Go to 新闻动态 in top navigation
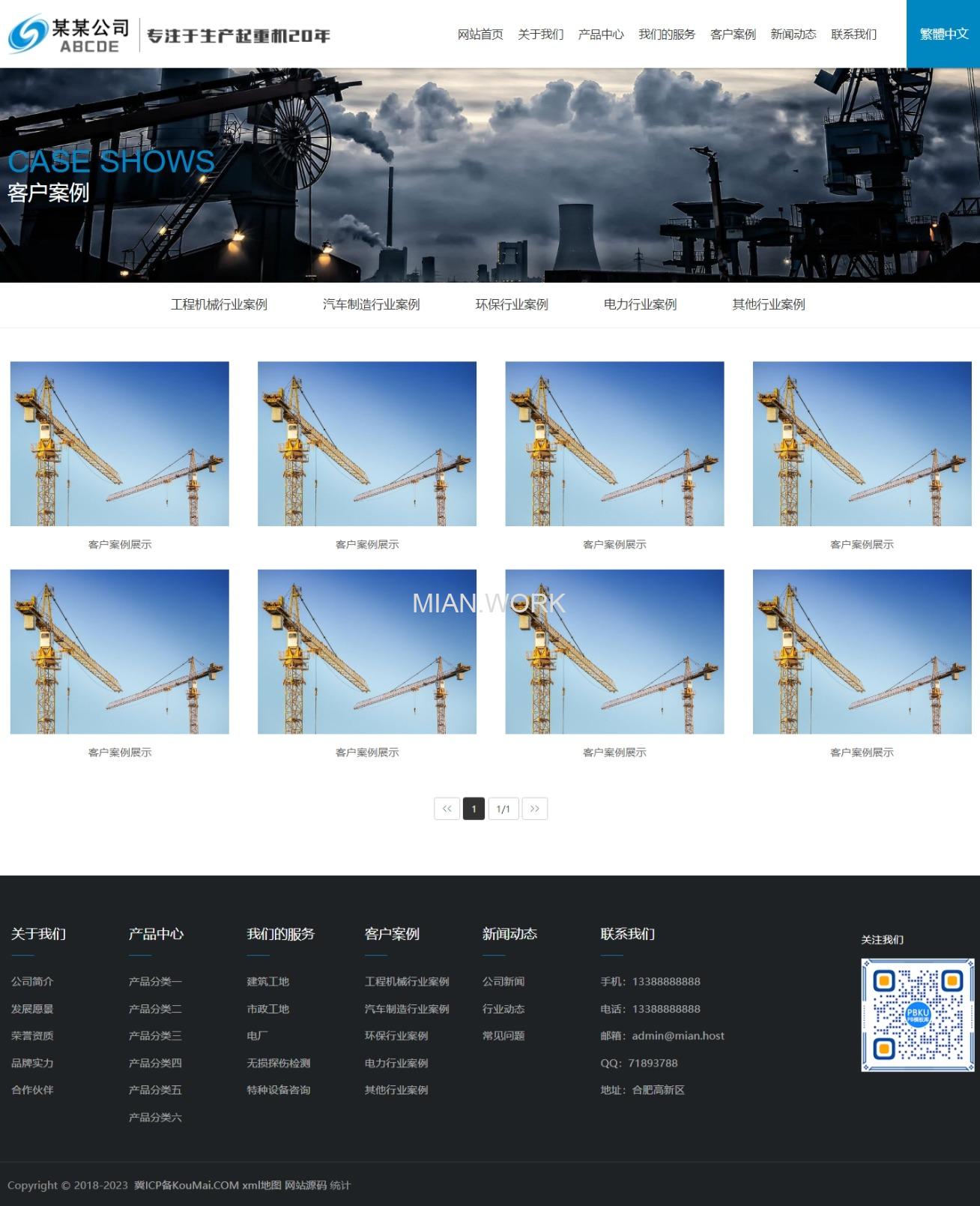Viewport: 980px width, 1206px height. click(x=793, y=34)
